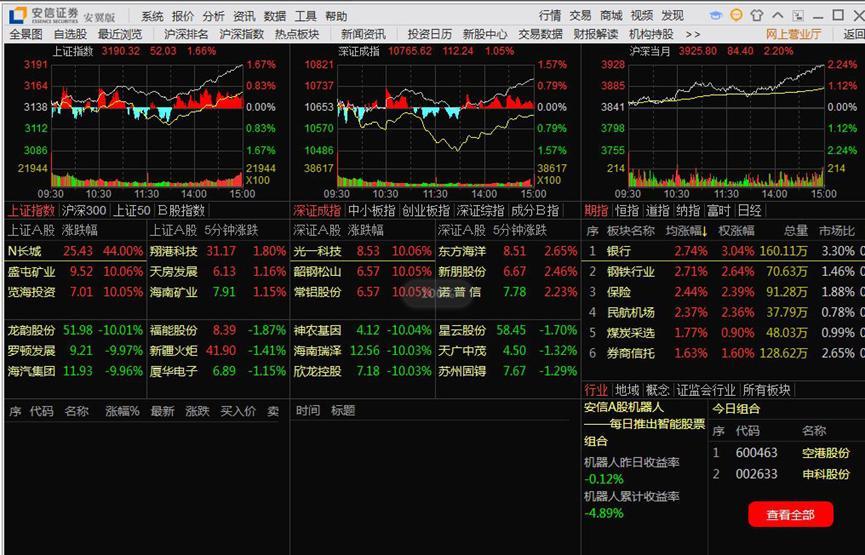Open 沪深排名 in the toolbar
Image resolution: width=865 pixels, height=555 pixels.
(x=186, y=34)
